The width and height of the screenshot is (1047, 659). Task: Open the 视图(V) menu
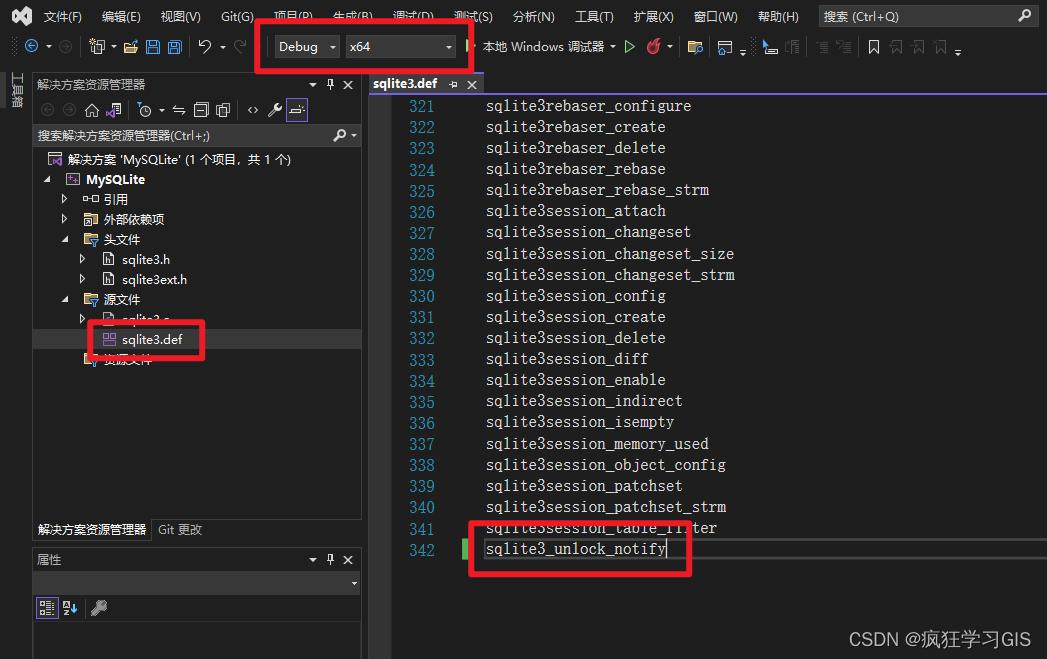click(x=180, y=17)
